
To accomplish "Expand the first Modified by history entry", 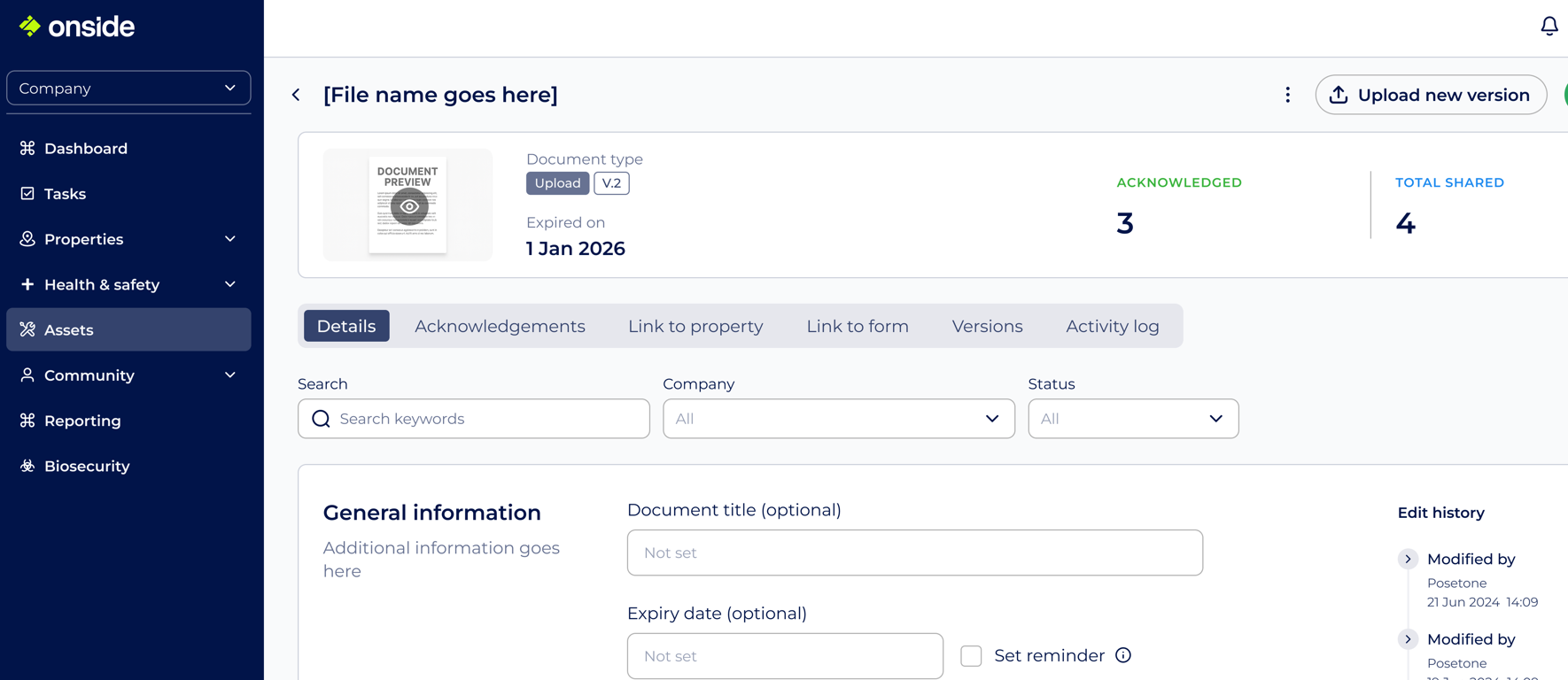I will pos(1408,560).
